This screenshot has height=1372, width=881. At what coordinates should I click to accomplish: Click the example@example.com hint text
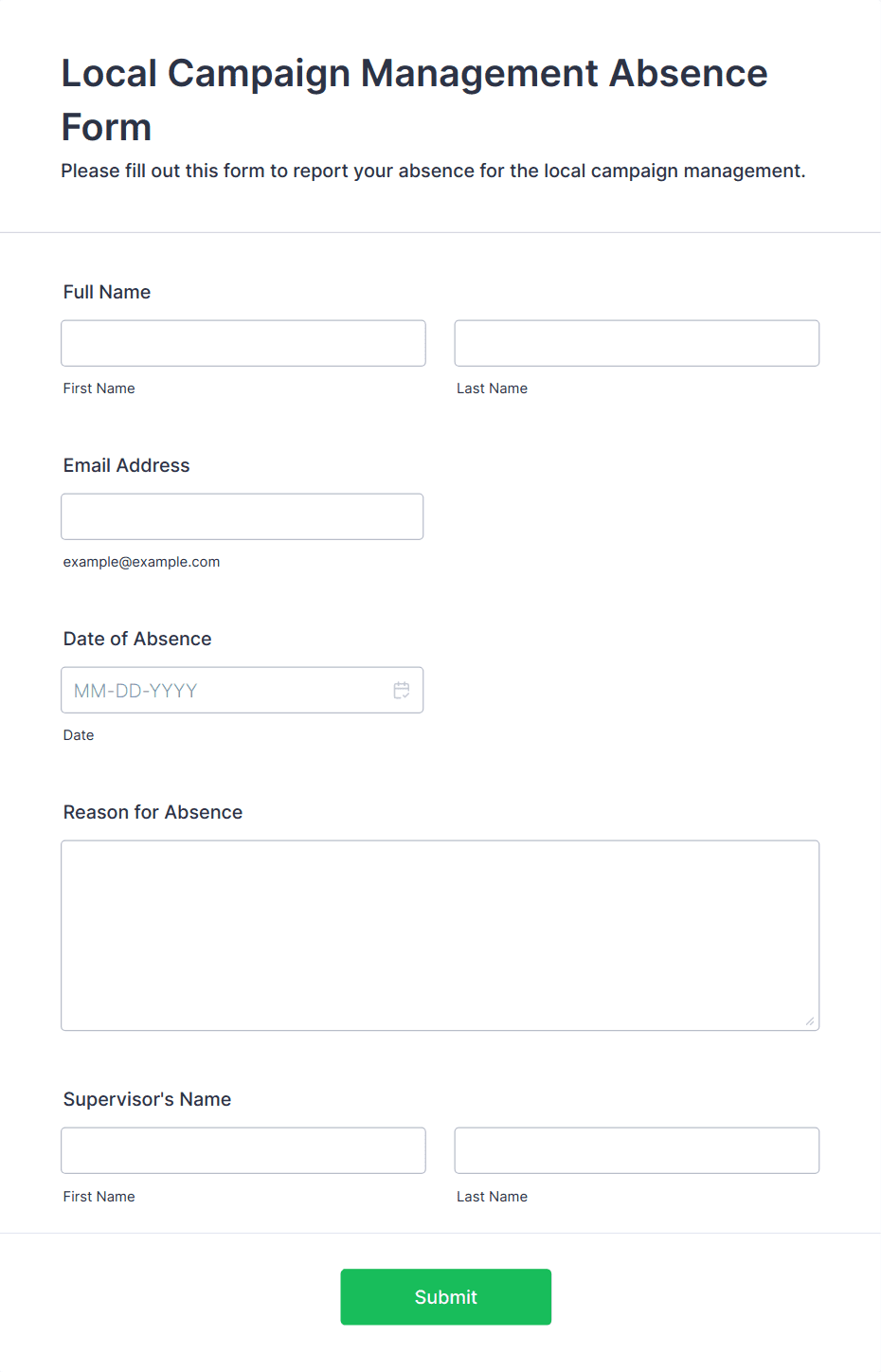pyautogui.click(x=142, y=562)
